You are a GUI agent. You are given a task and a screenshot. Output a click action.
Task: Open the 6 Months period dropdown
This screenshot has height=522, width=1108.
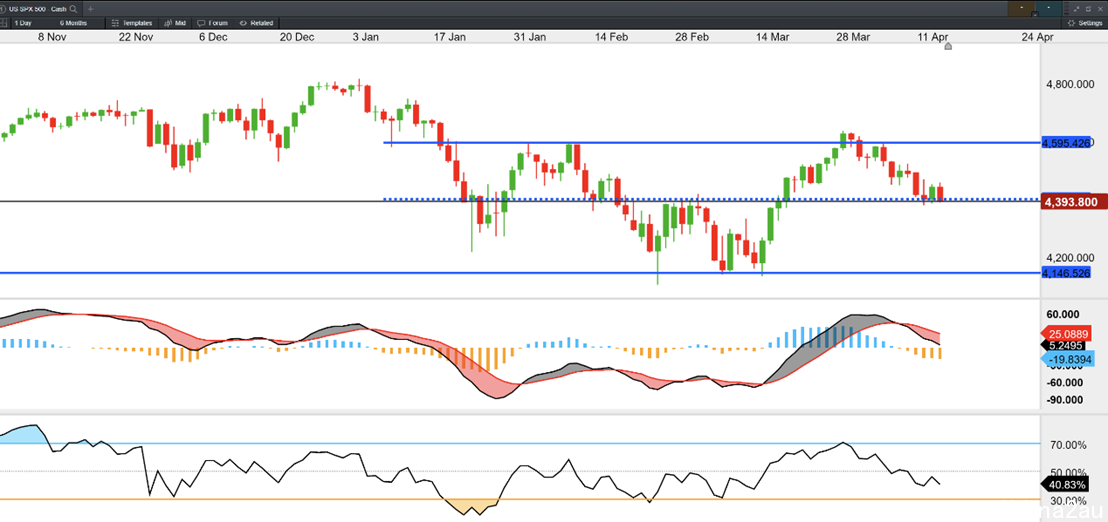(x=73, y=23)
